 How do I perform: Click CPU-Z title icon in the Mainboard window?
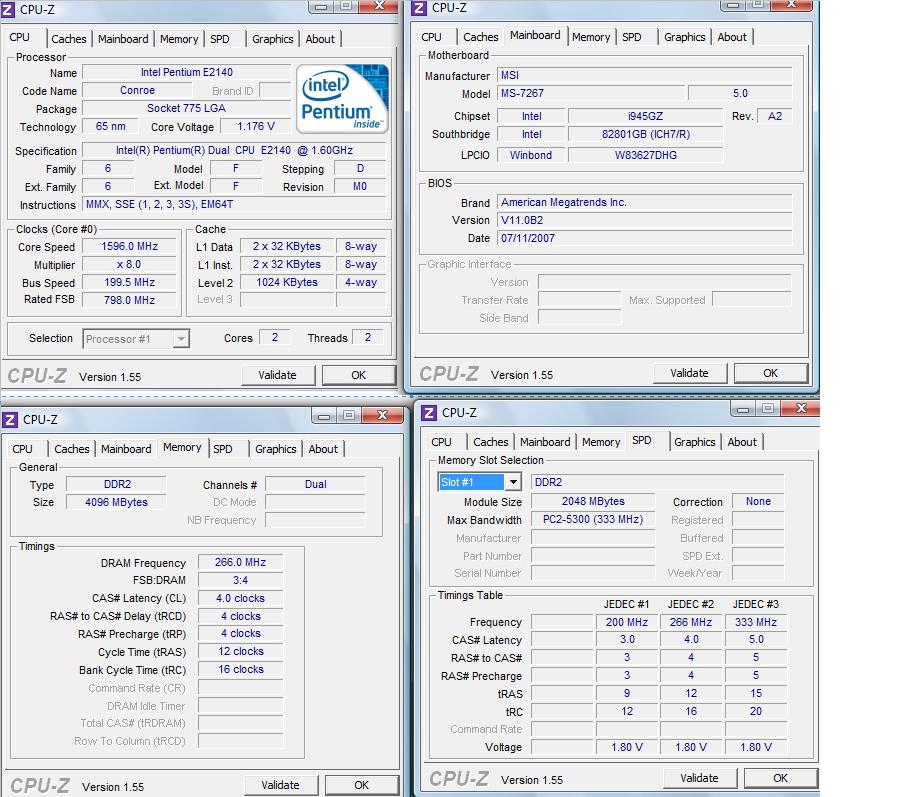pyautogui.click(x=419, y=8)
